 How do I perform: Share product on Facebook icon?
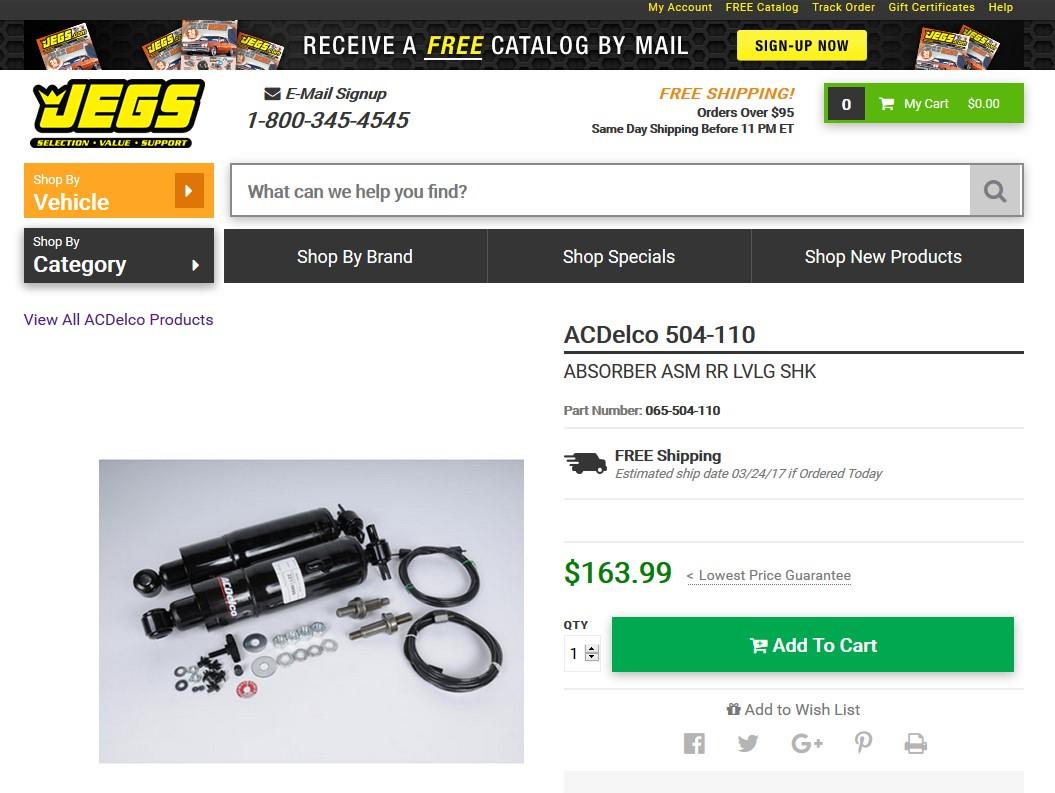694,743
